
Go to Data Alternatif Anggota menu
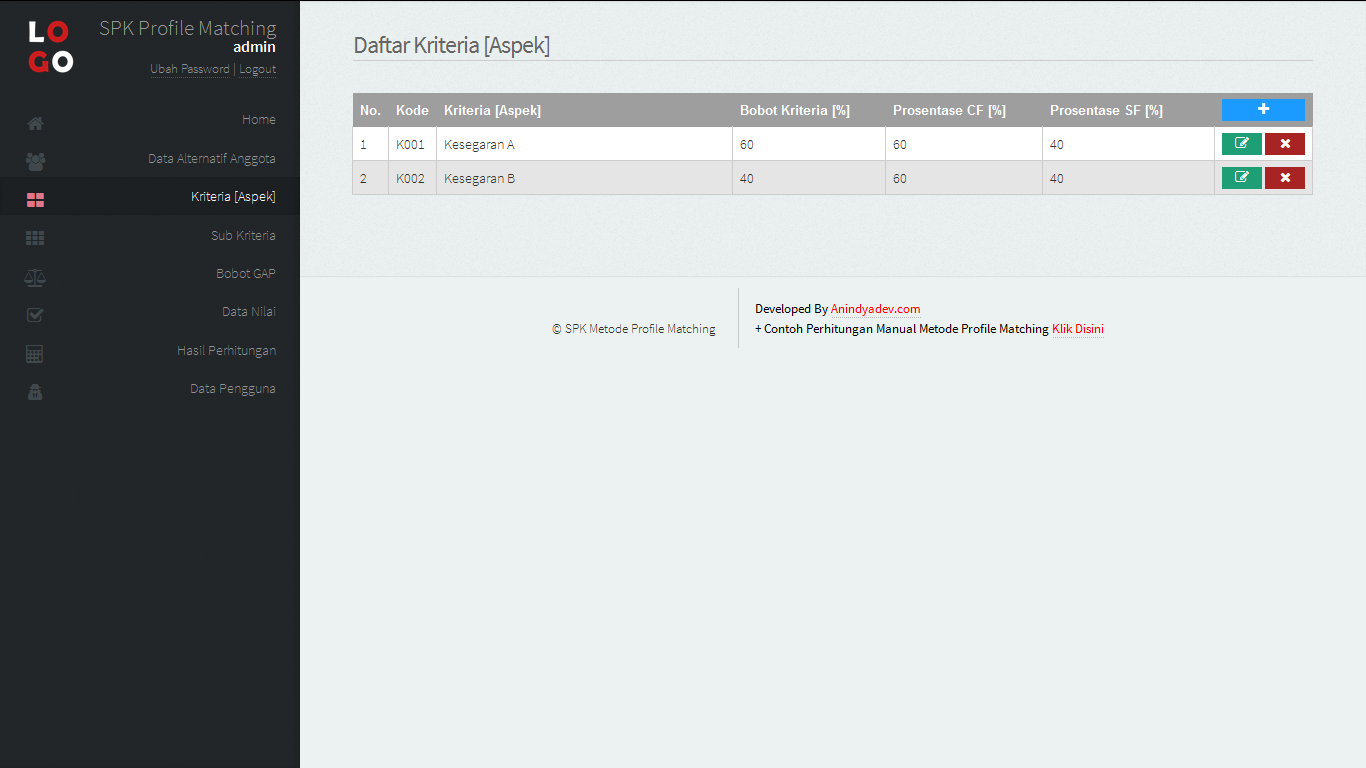point(211,159)
